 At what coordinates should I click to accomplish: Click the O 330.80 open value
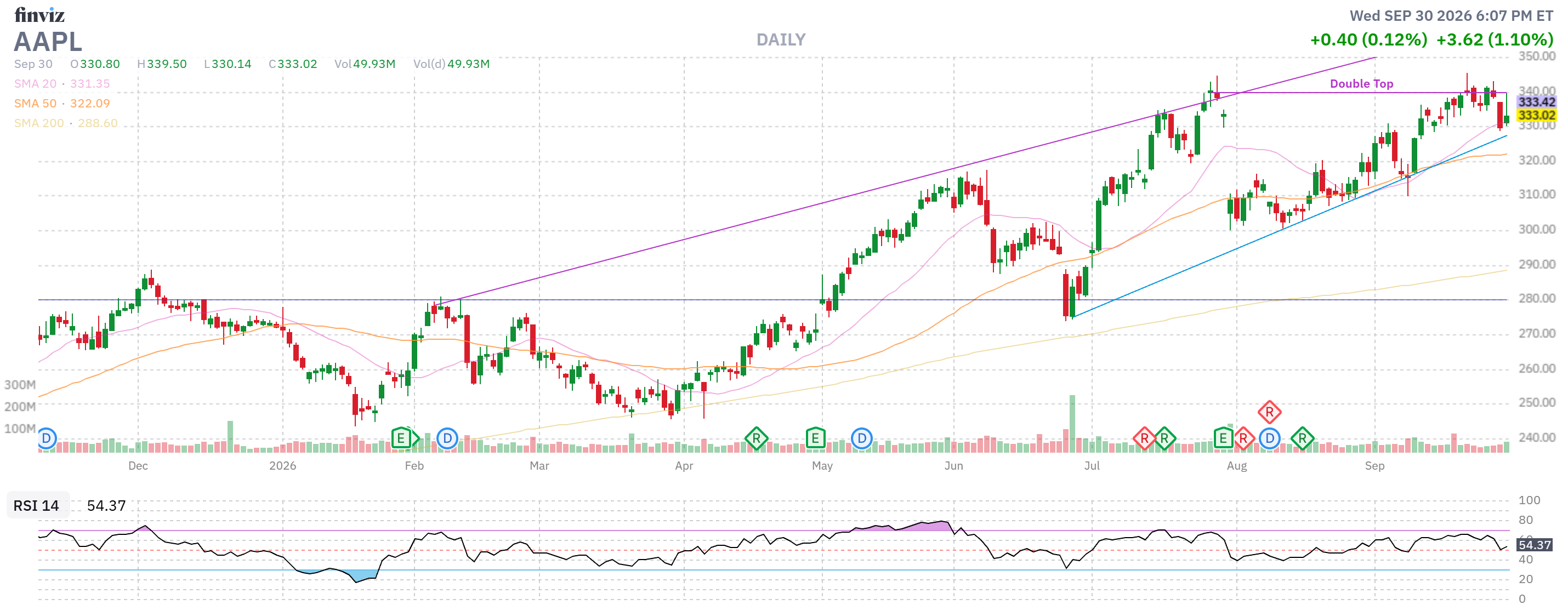[x=95, y=64]
